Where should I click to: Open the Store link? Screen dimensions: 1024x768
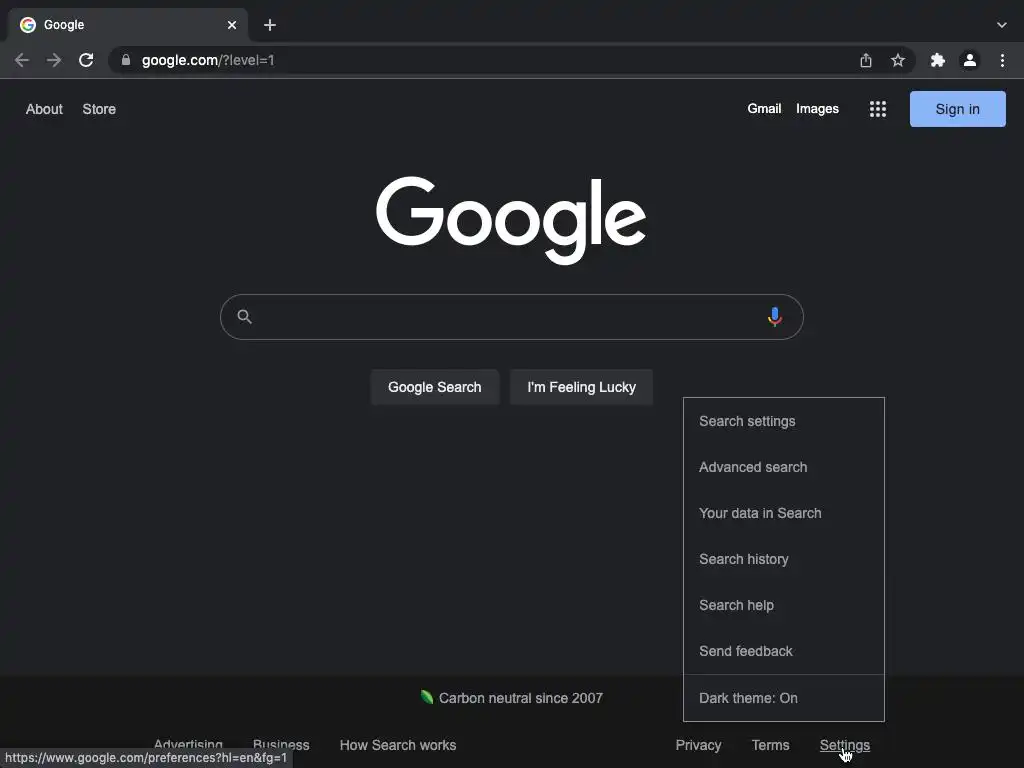click(x=99, y=109)
